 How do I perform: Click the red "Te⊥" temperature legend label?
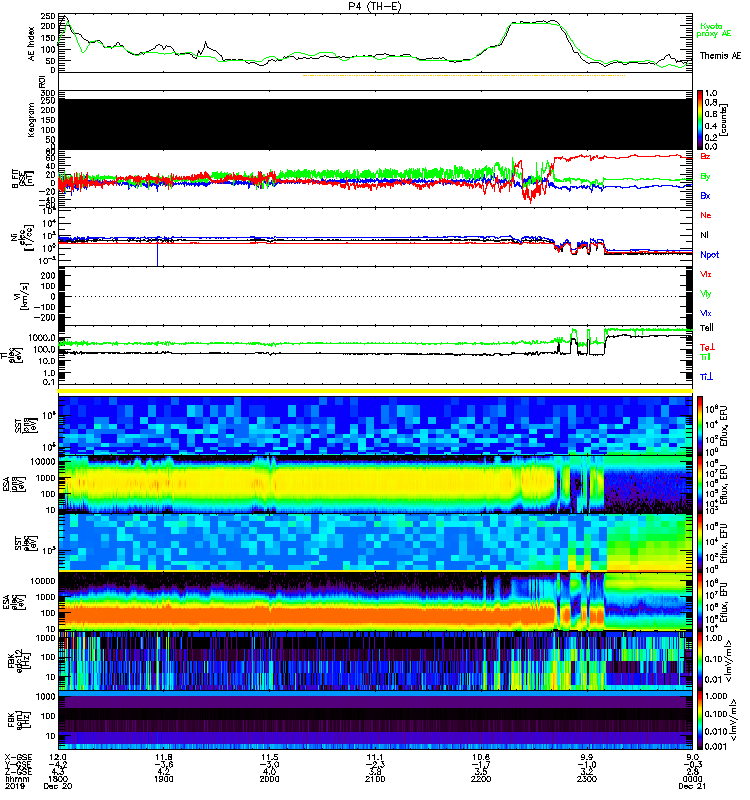point(707,347)
